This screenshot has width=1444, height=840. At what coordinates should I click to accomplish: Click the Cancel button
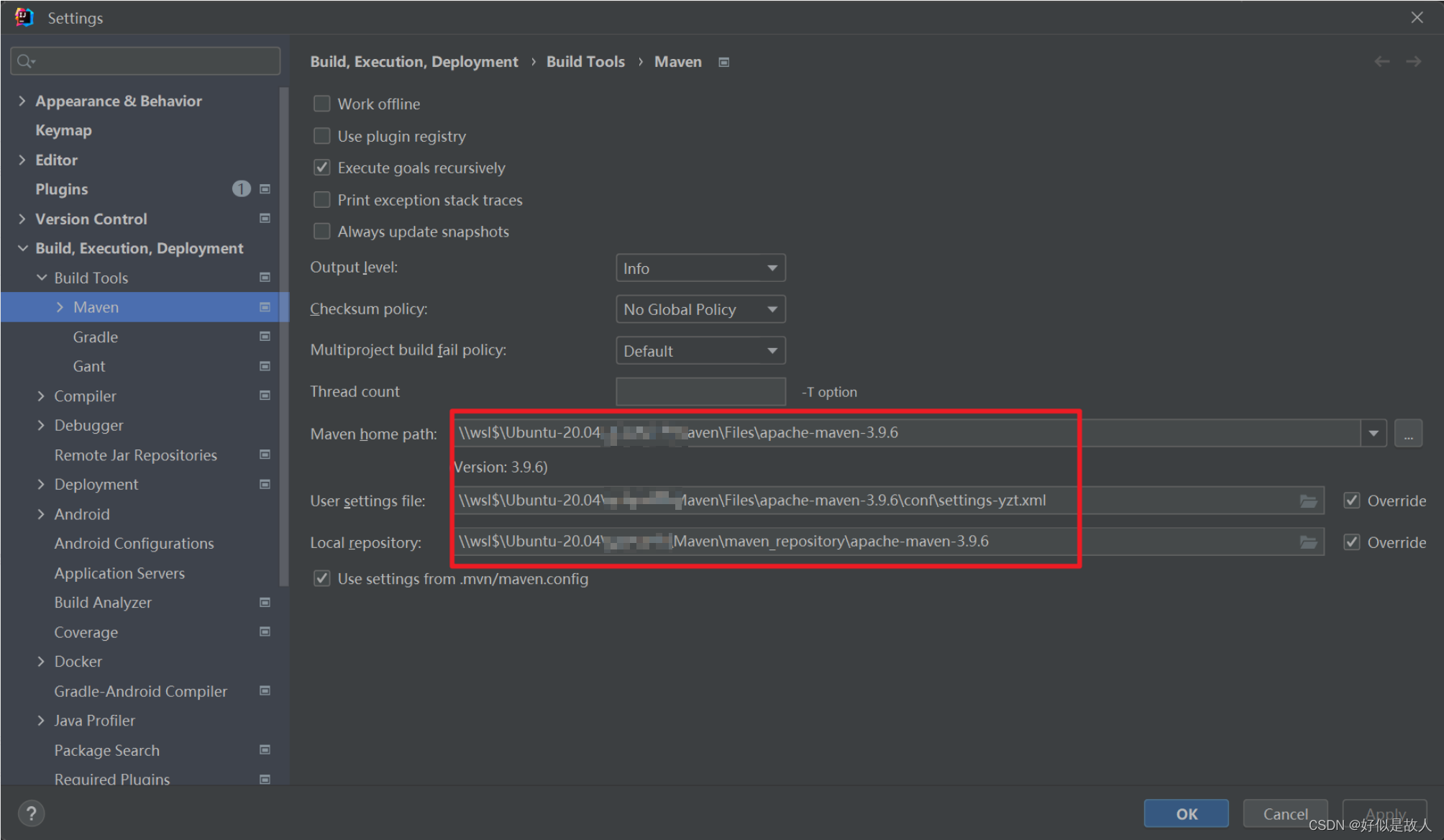click(x=1285, y=813)
